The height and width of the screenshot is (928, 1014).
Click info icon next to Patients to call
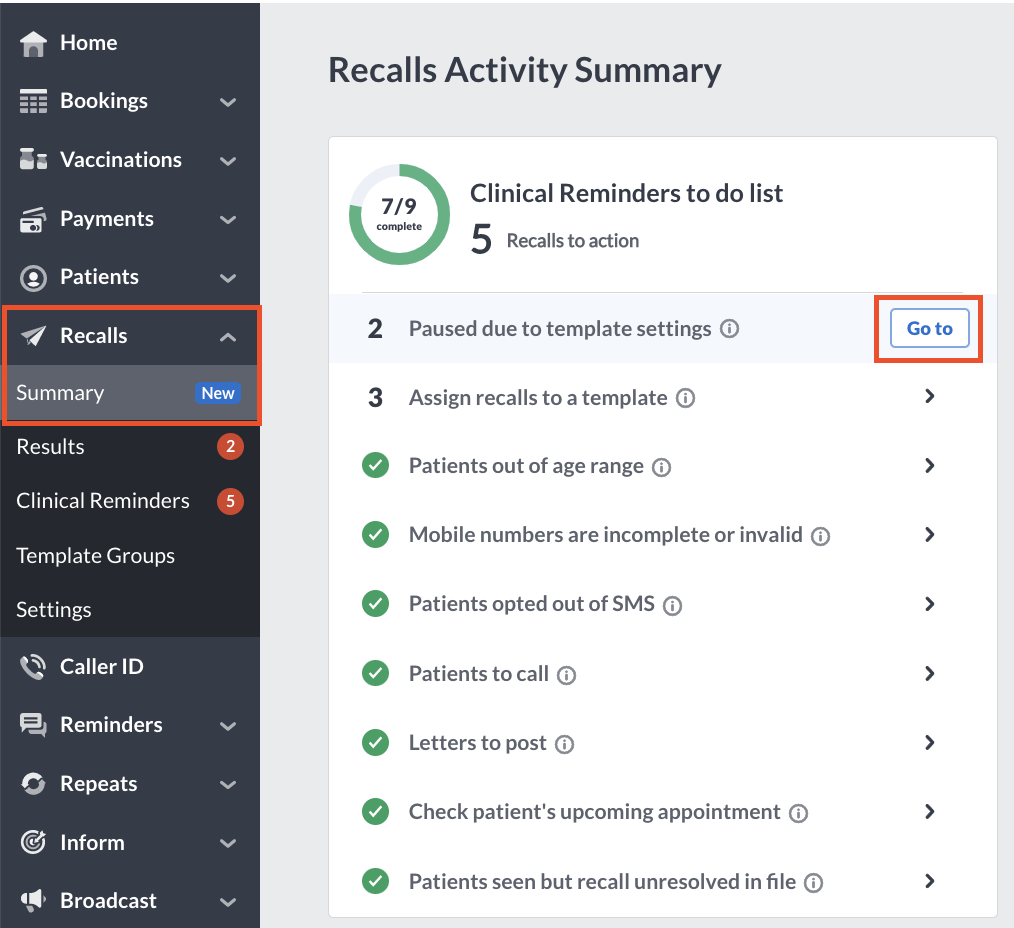tap(566, 676)
